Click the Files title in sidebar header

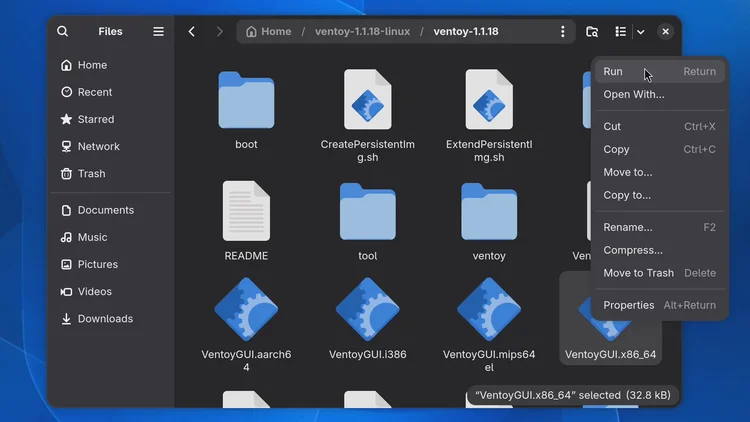coord(110,32)
